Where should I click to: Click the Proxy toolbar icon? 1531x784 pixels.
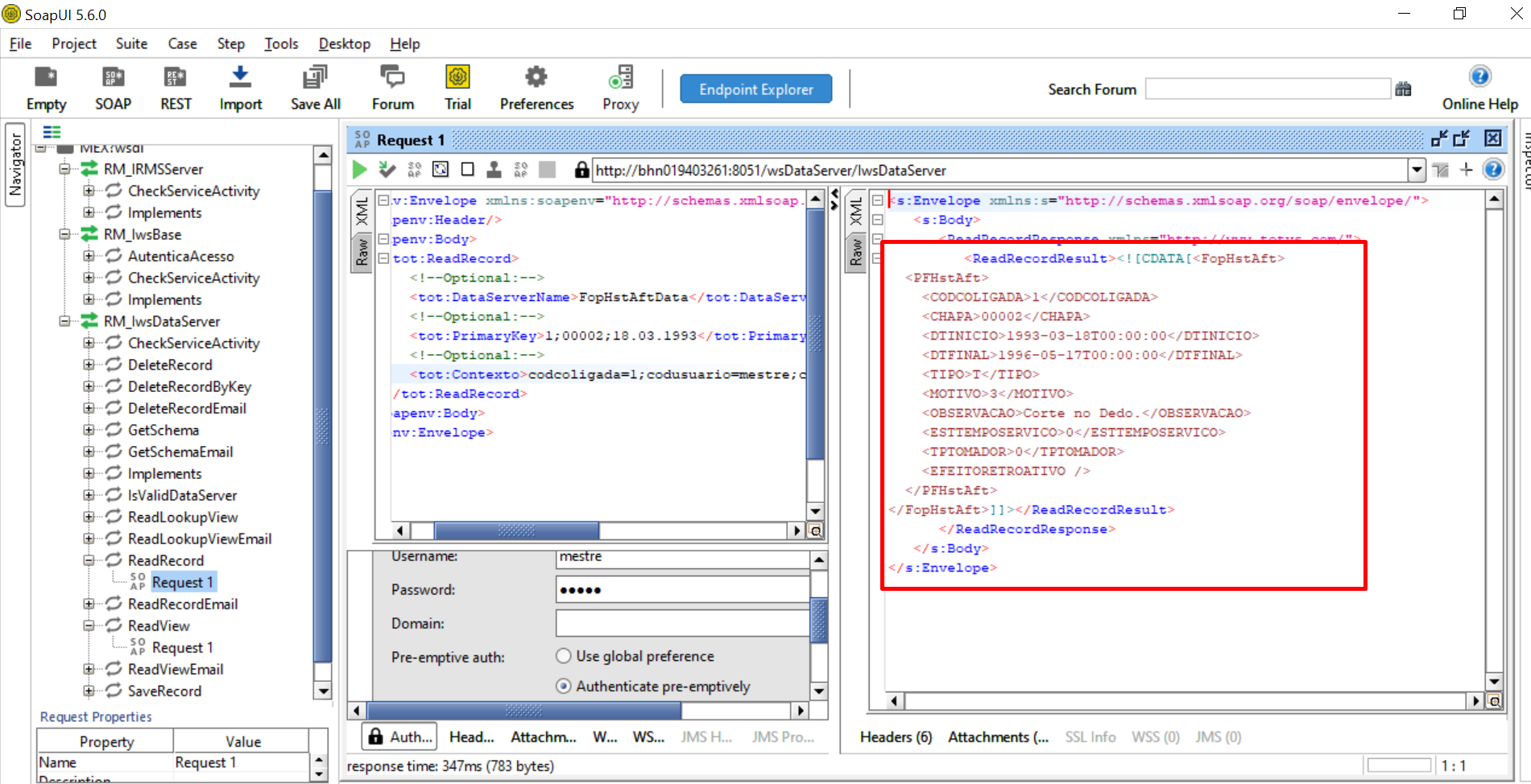coord(620,88)
